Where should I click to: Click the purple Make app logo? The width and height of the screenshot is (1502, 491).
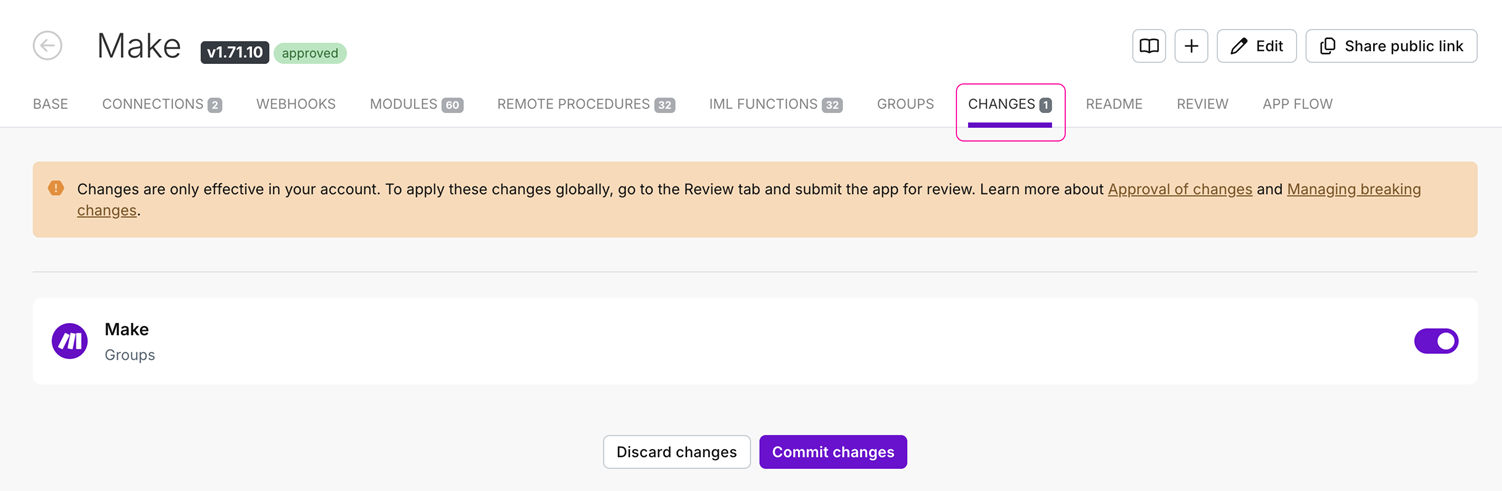tap(70, 341)
